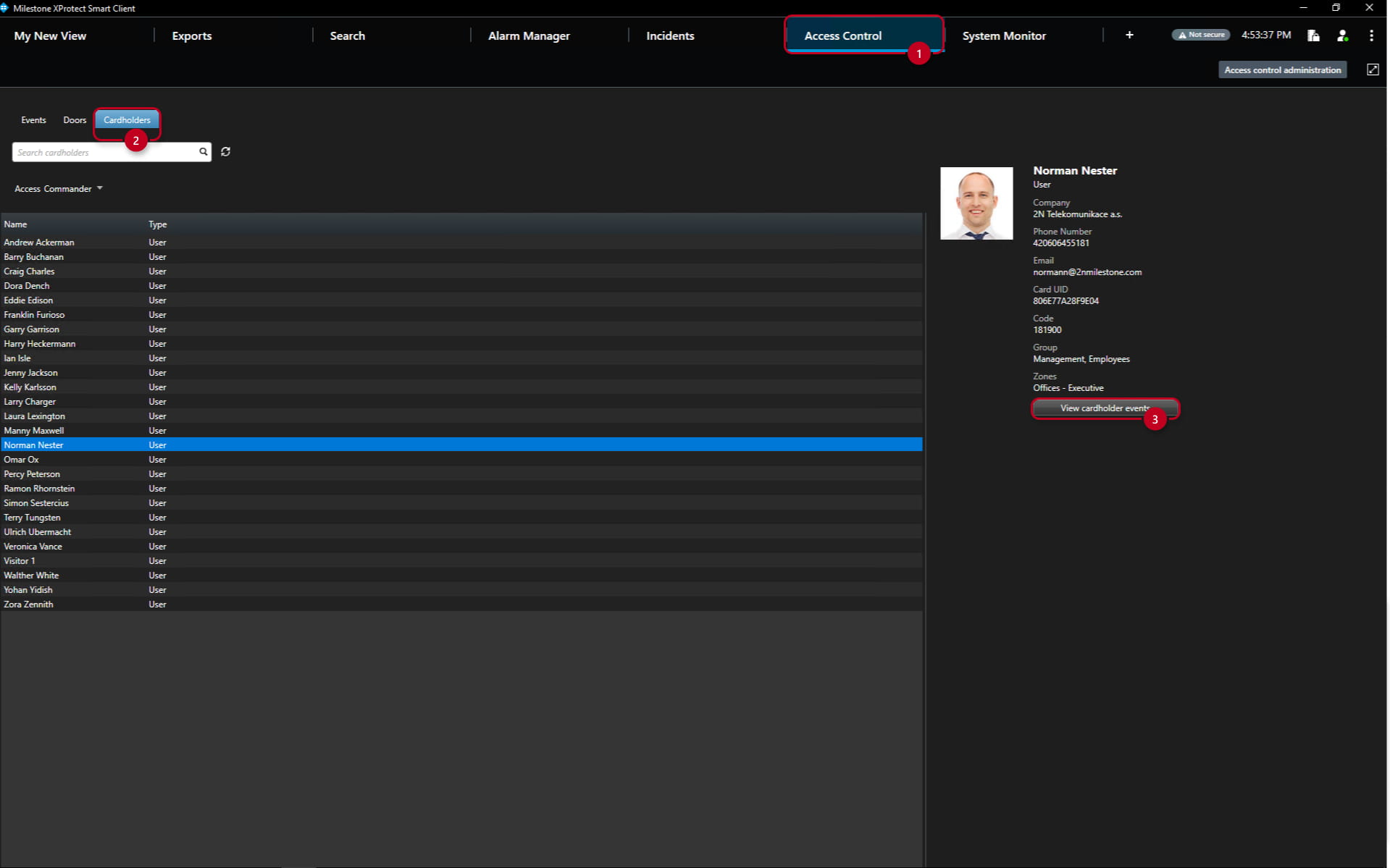Click Access control administration button
Screen dimensions: 1390x868
tap(1282, 70)
